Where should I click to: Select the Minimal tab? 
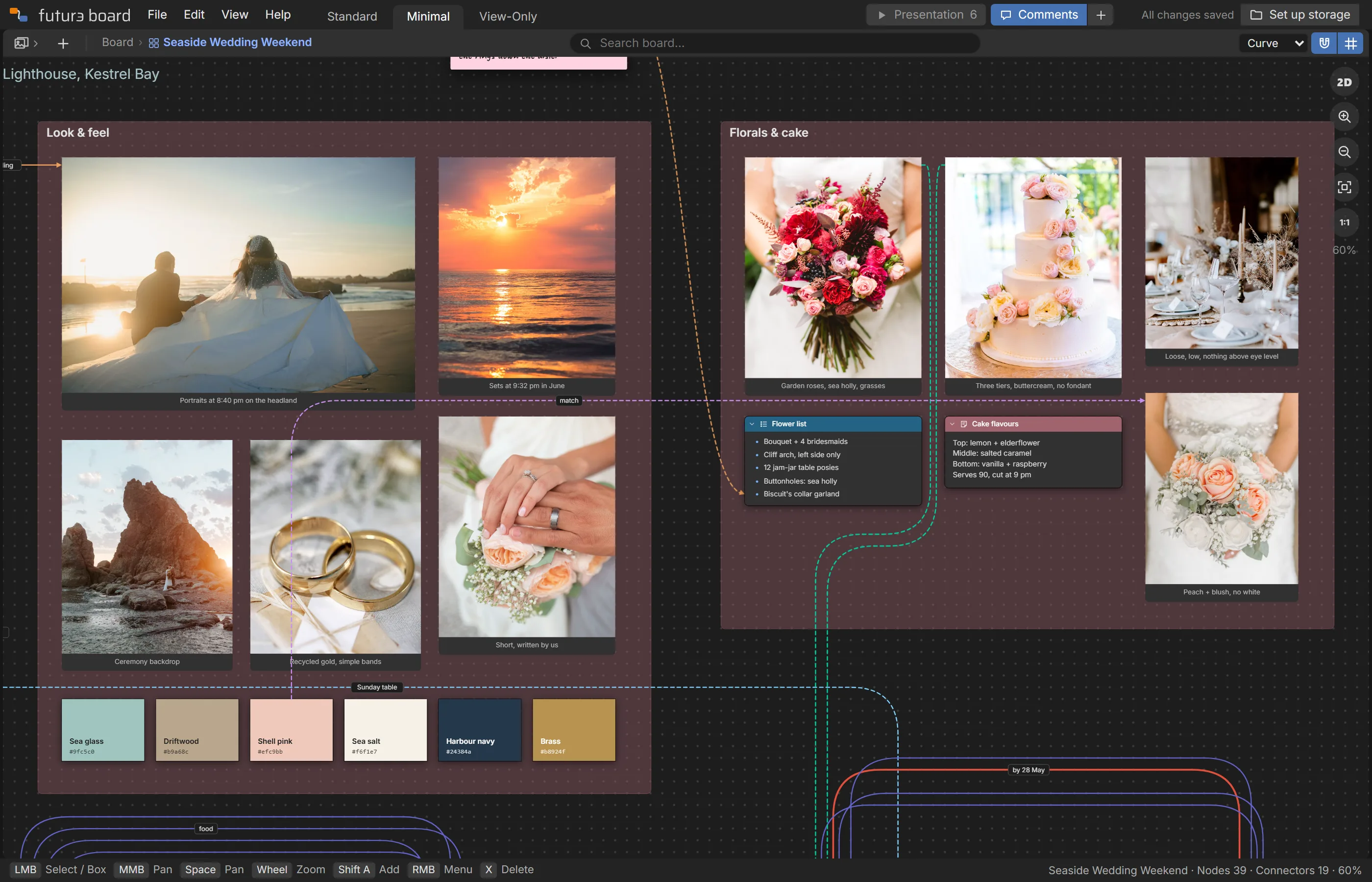tap(428, 17)
